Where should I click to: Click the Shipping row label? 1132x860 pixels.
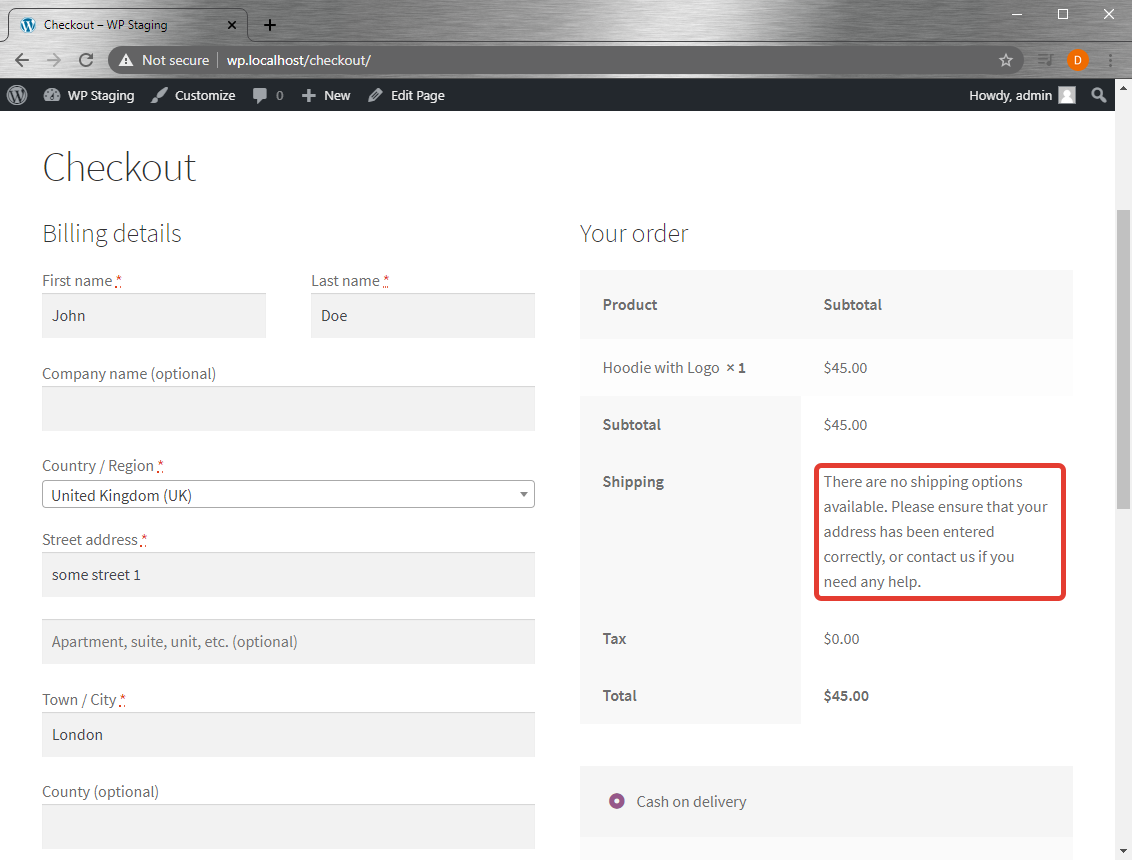[633, 482]
